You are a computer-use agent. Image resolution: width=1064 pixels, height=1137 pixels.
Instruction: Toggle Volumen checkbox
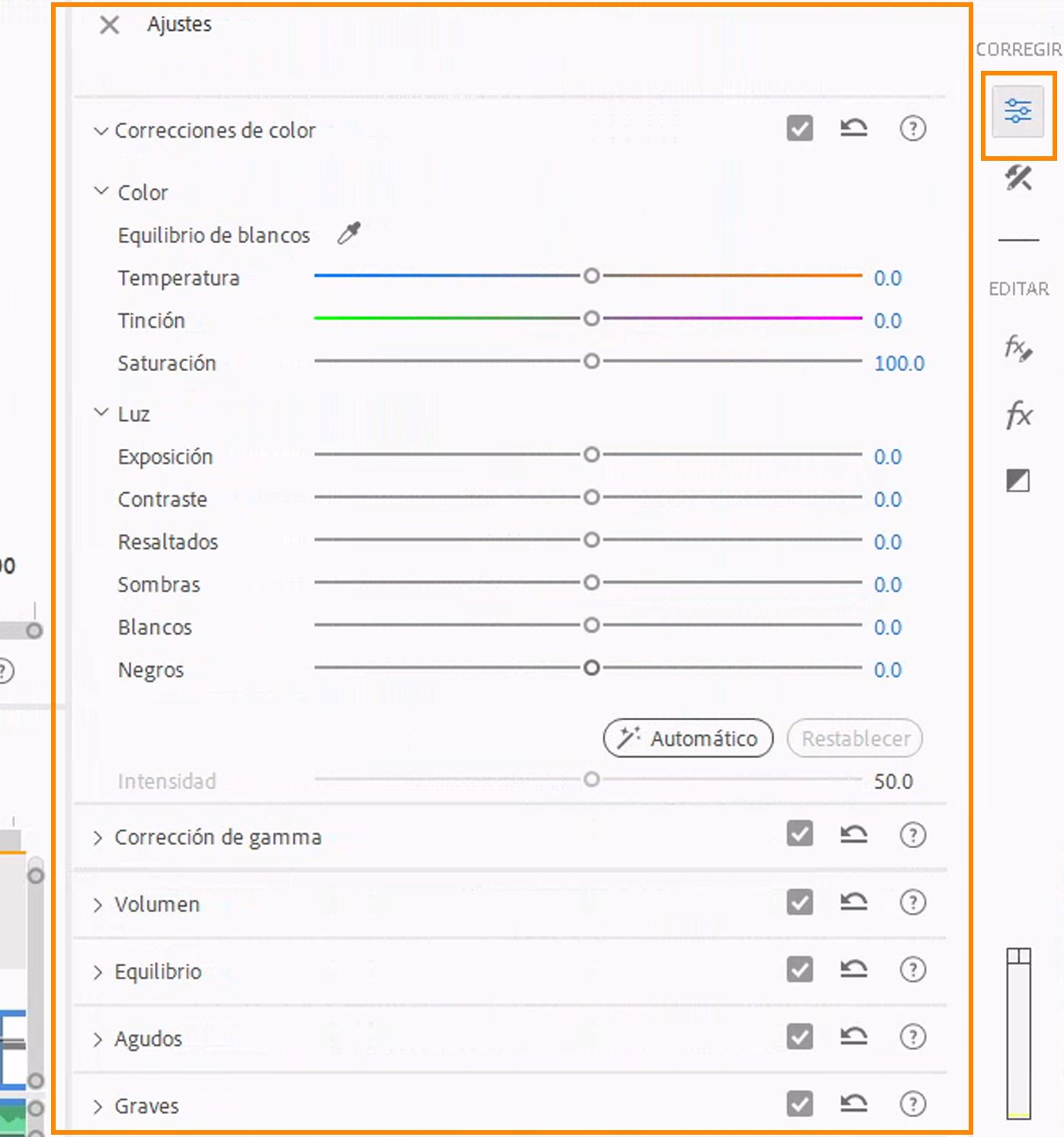click(800, 902)
